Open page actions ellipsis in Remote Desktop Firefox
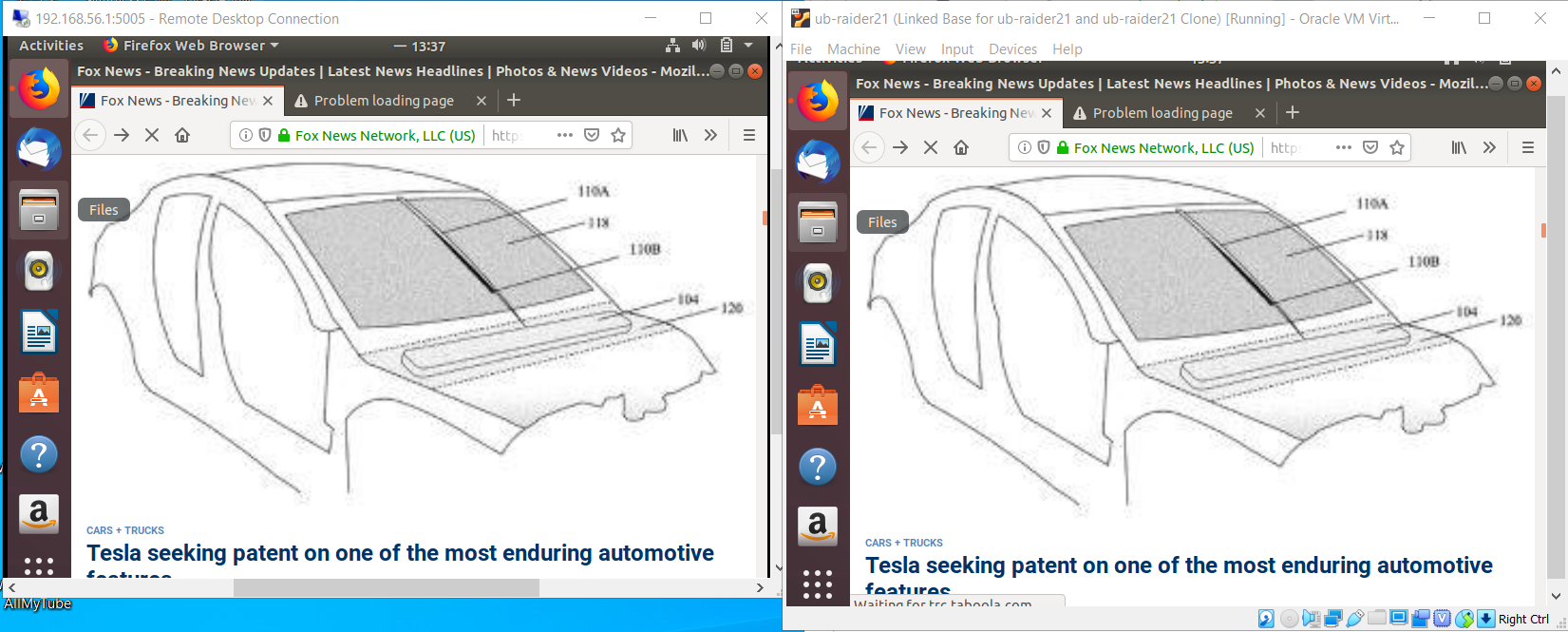This screenshot has height=632, width=1568. click(565, 135)
